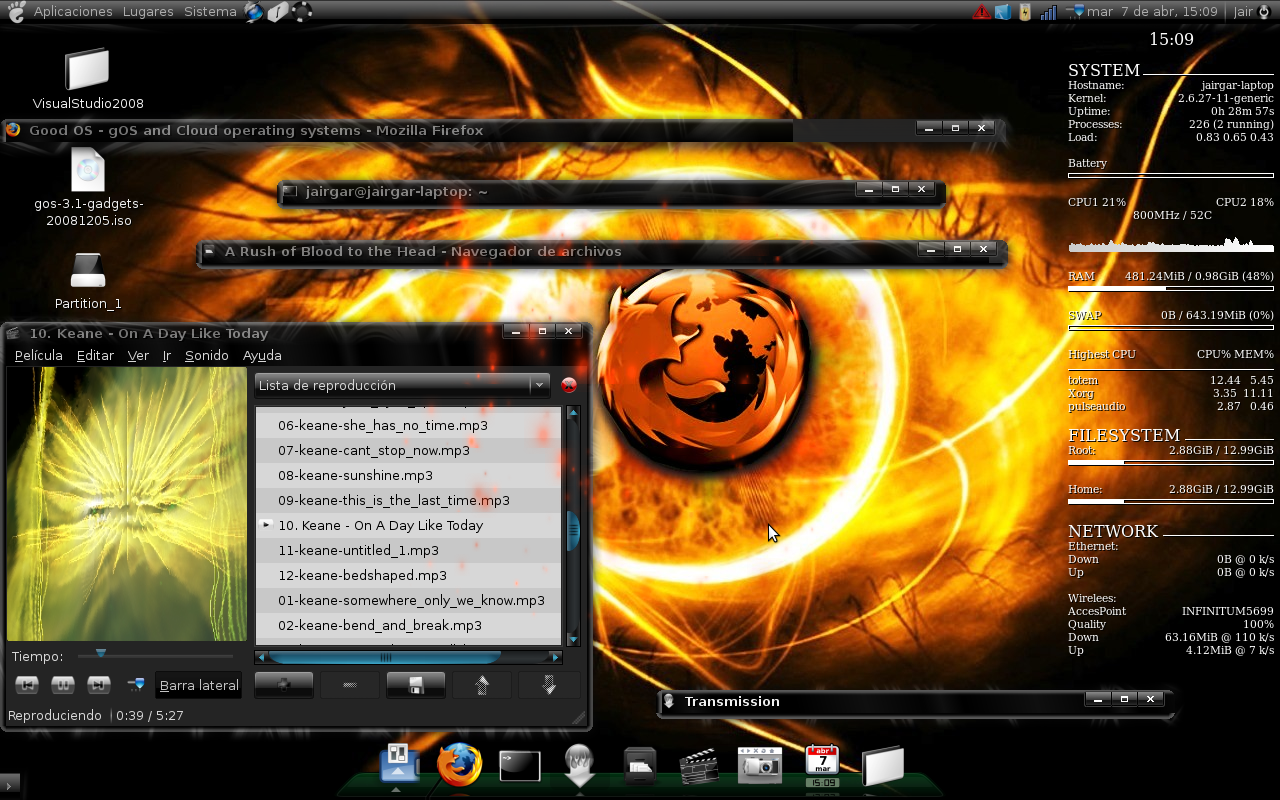Open the Ver menu in Totem
Viewport: 1280px width, 800px height.
[138, 355]
